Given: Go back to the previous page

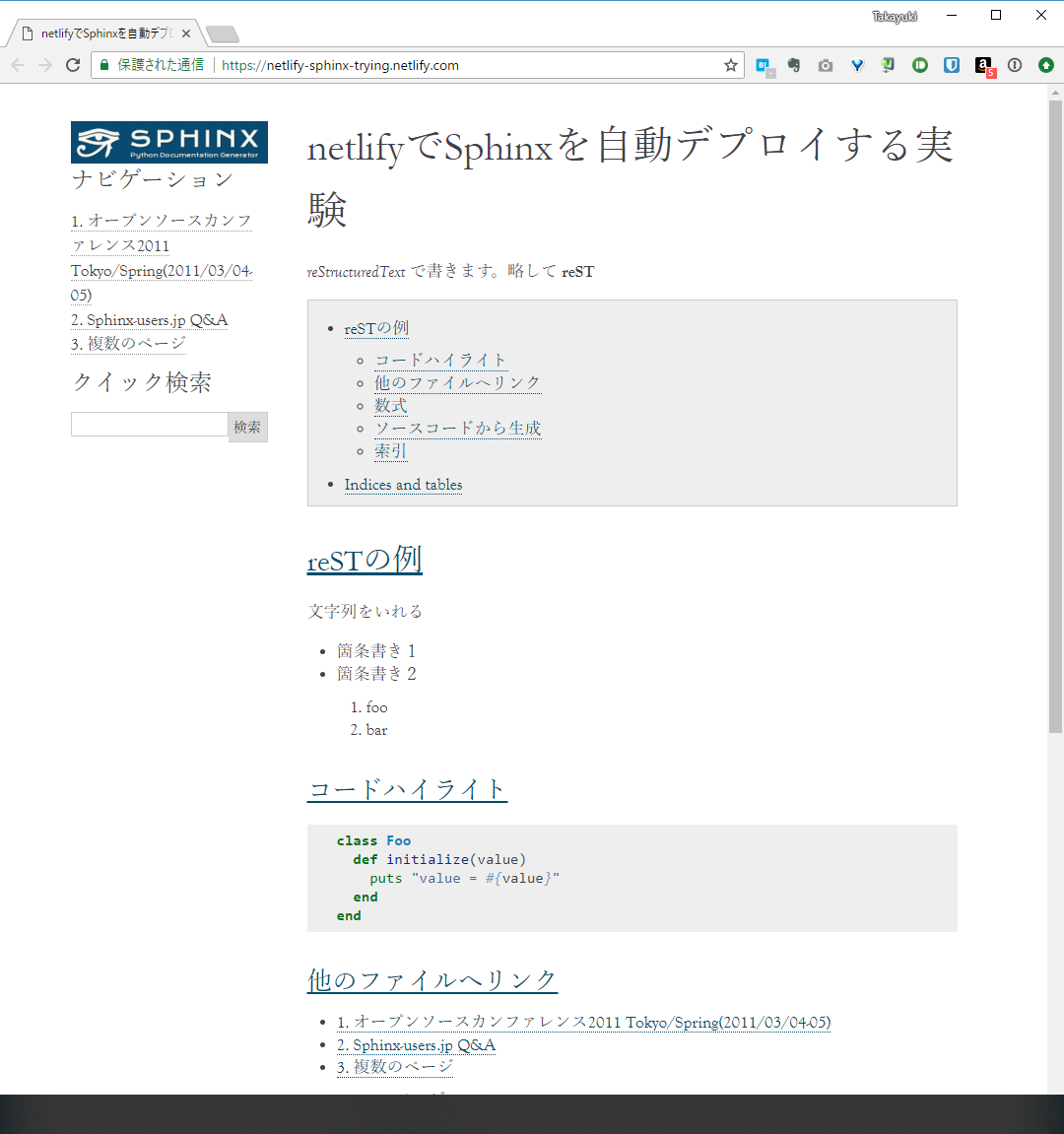Looking at the screenshot, I should click(x=18, y=65).
